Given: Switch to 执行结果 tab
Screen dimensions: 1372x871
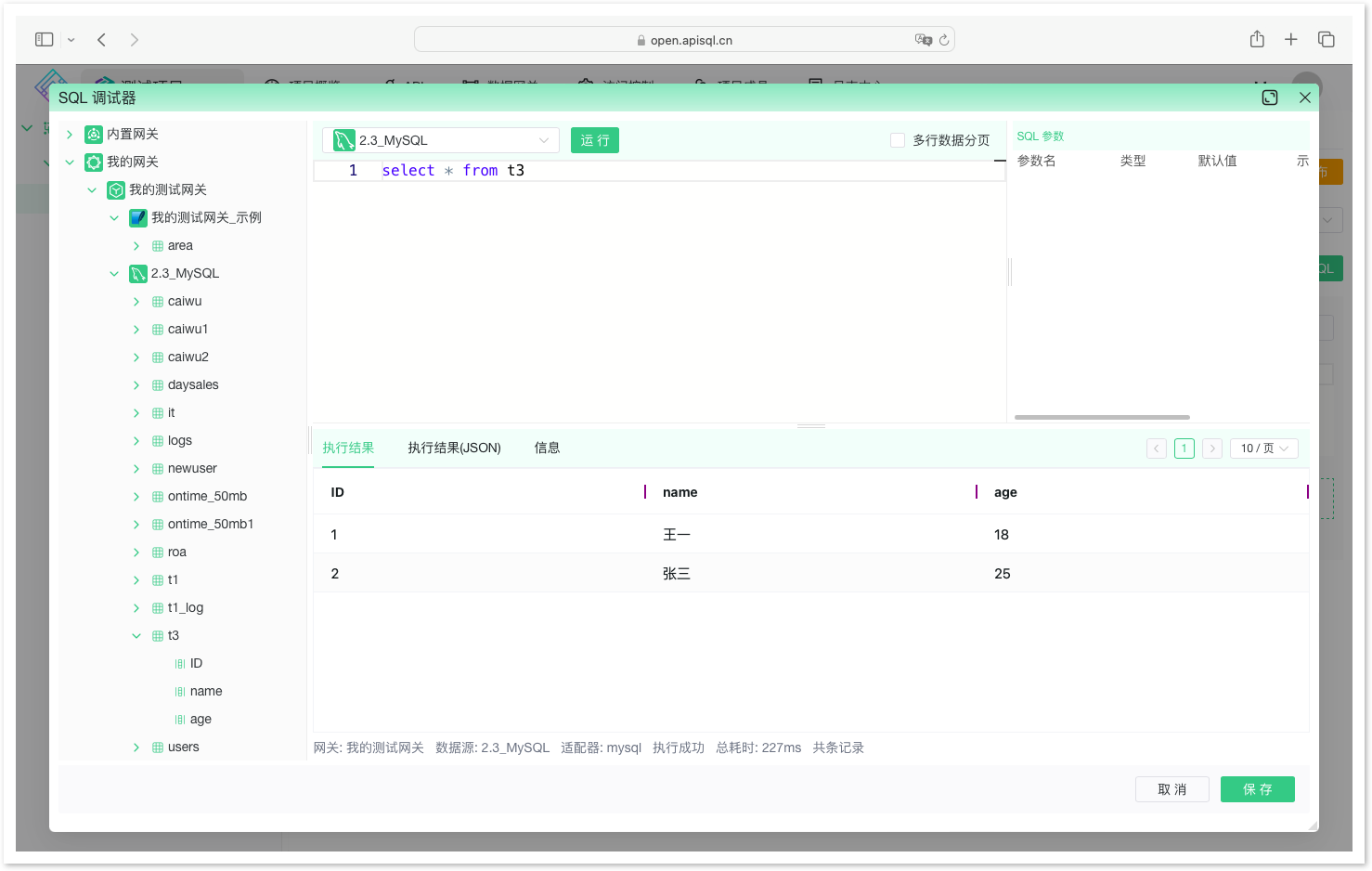Looking at the screenshot, I should pos(348,448).
